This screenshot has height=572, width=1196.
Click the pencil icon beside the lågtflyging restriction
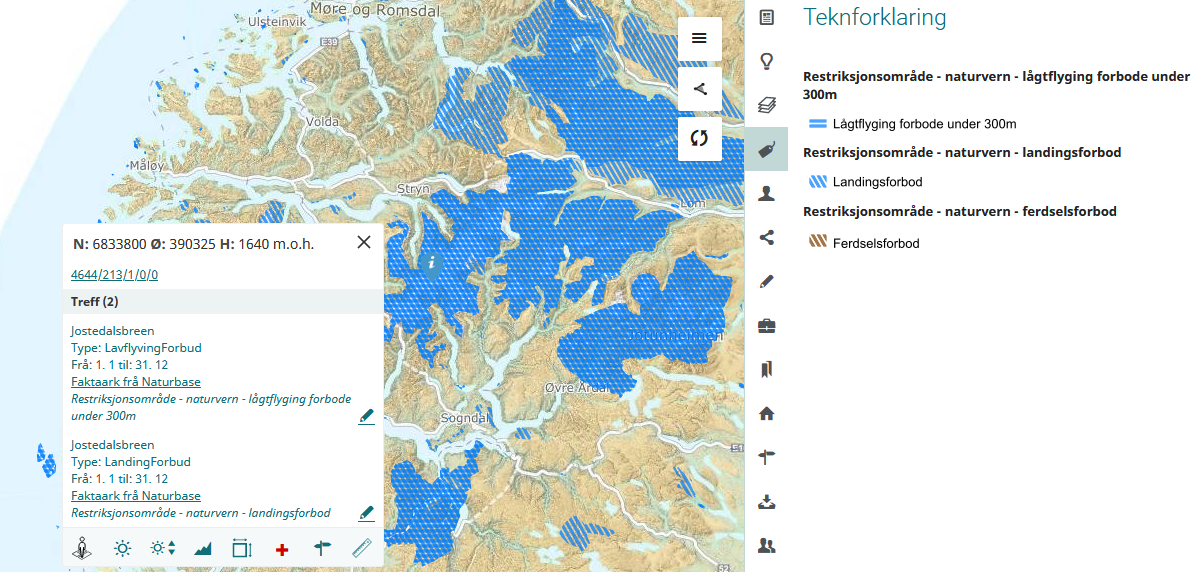click(x=366, y=416)
